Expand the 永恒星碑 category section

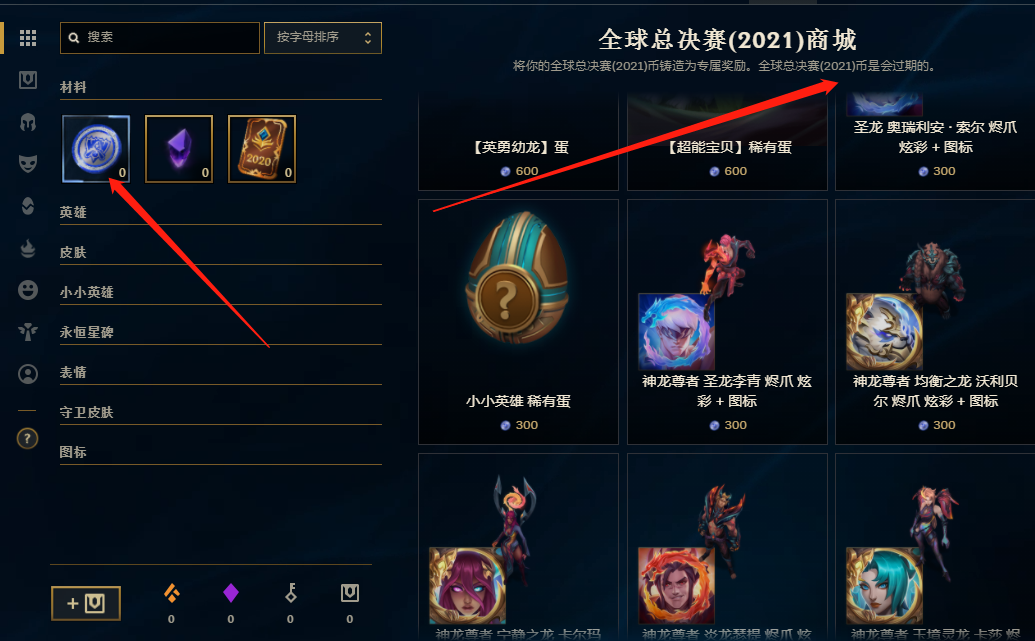coord(220,333)
